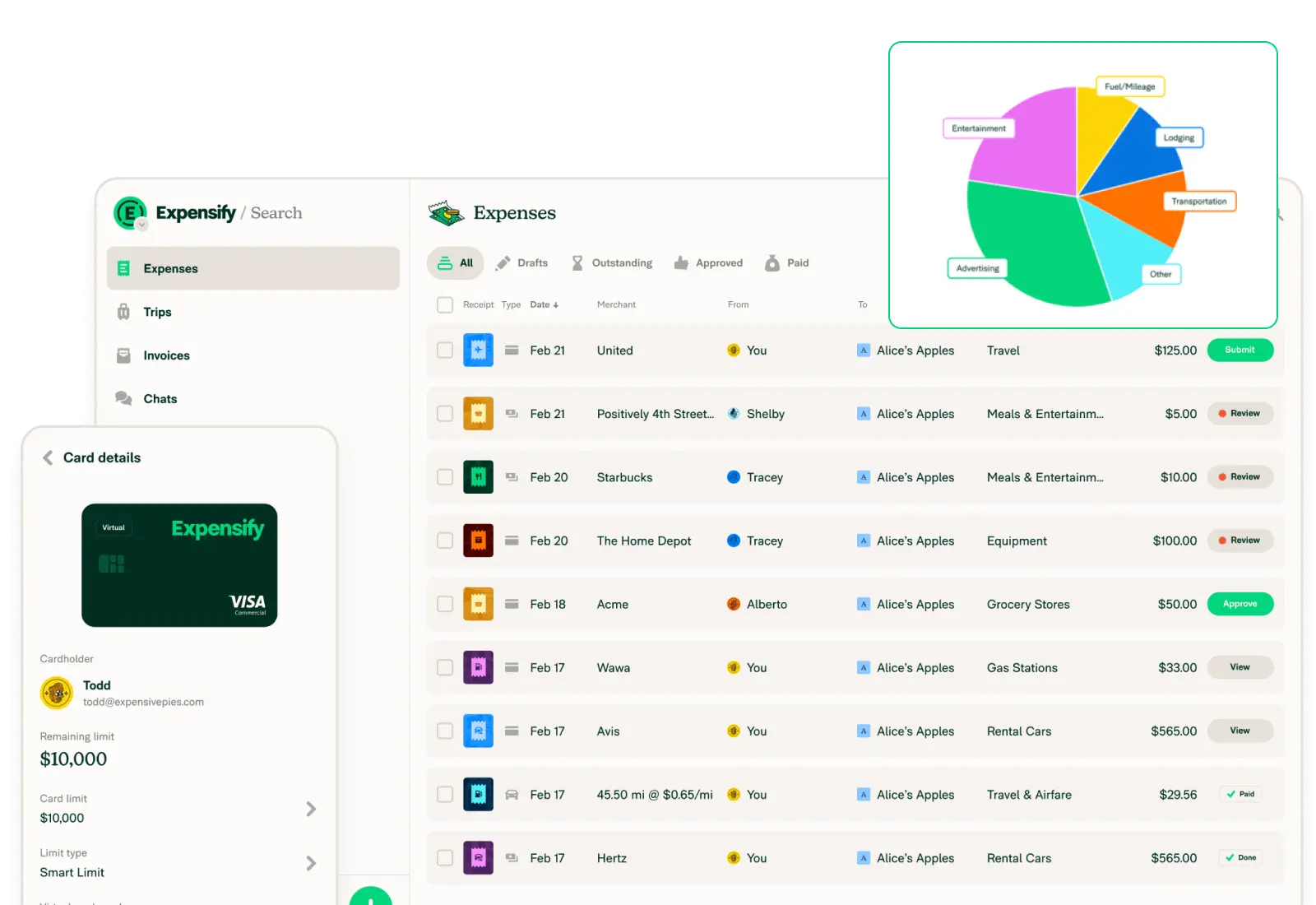Click Todd's cardholder avatar
The image size is (1316, 905).
click(x=57, y=693)
